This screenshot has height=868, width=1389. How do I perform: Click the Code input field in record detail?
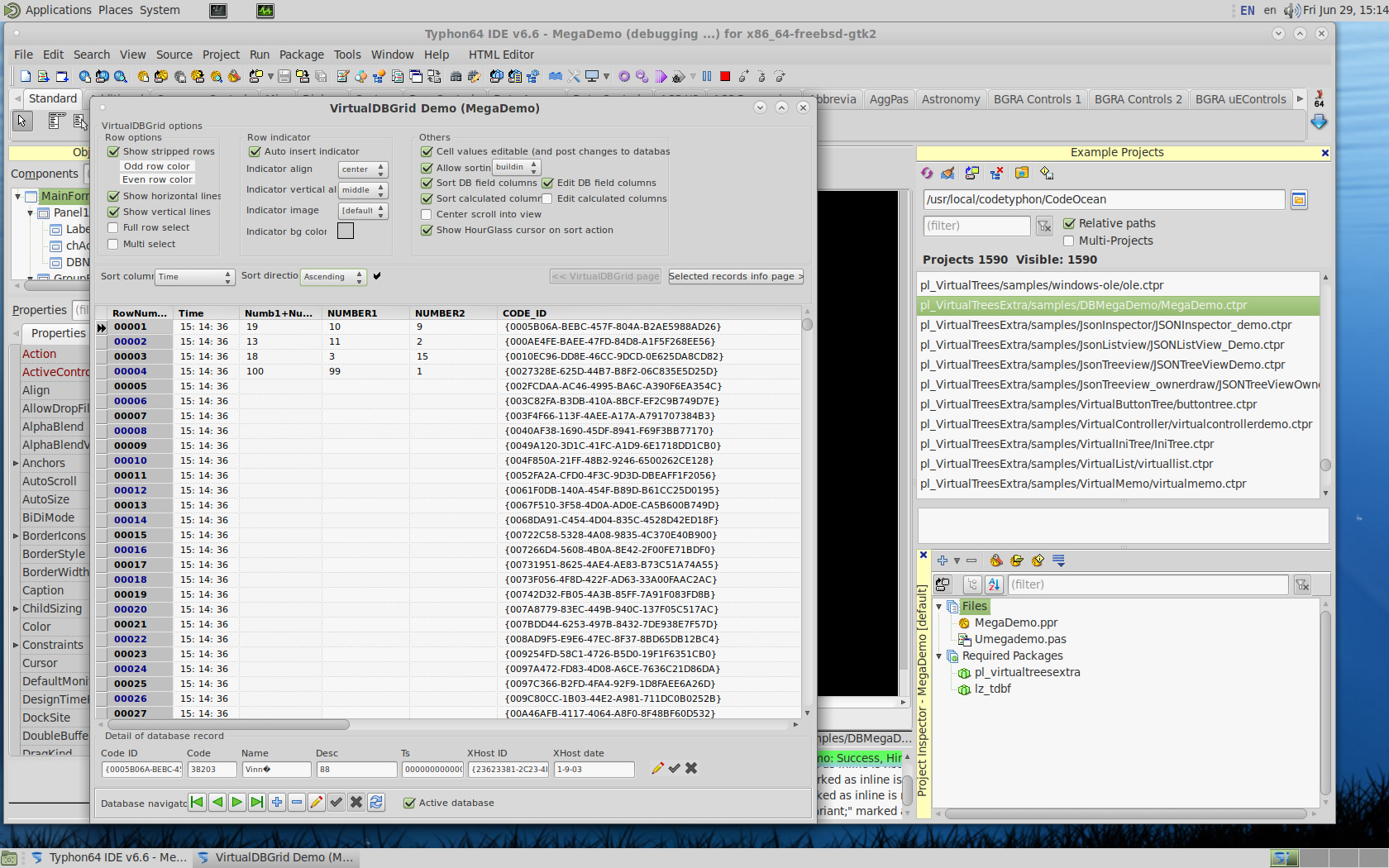pos(213,770)
